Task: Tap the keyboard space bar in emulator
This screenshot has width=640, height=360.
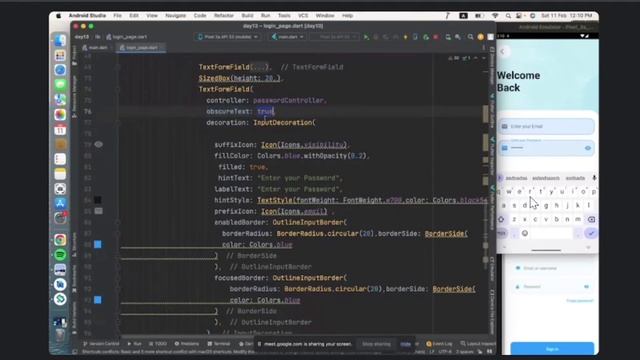Action: (x=551, y=233)
